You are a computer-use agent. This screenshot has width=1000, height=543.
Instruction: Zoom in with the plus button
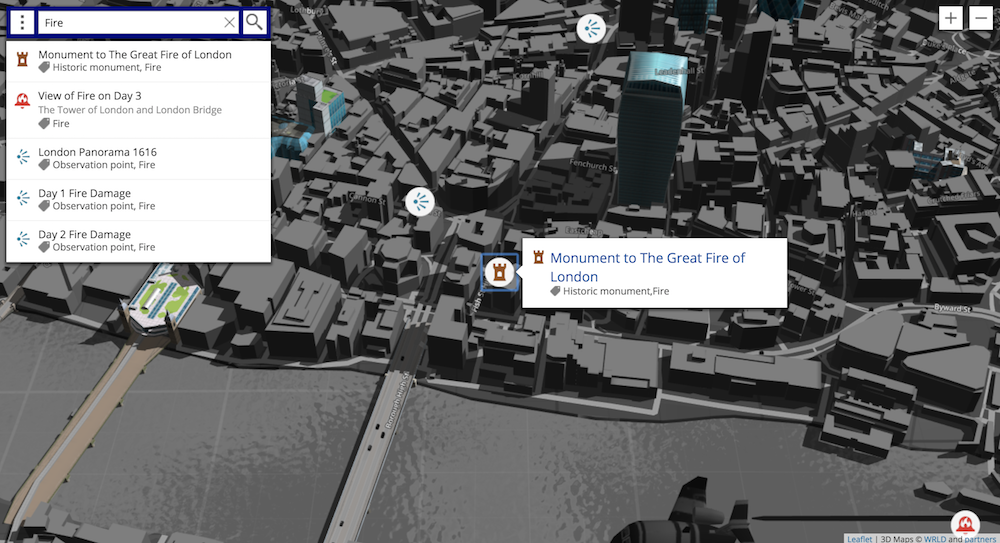(x=950, y=18)
